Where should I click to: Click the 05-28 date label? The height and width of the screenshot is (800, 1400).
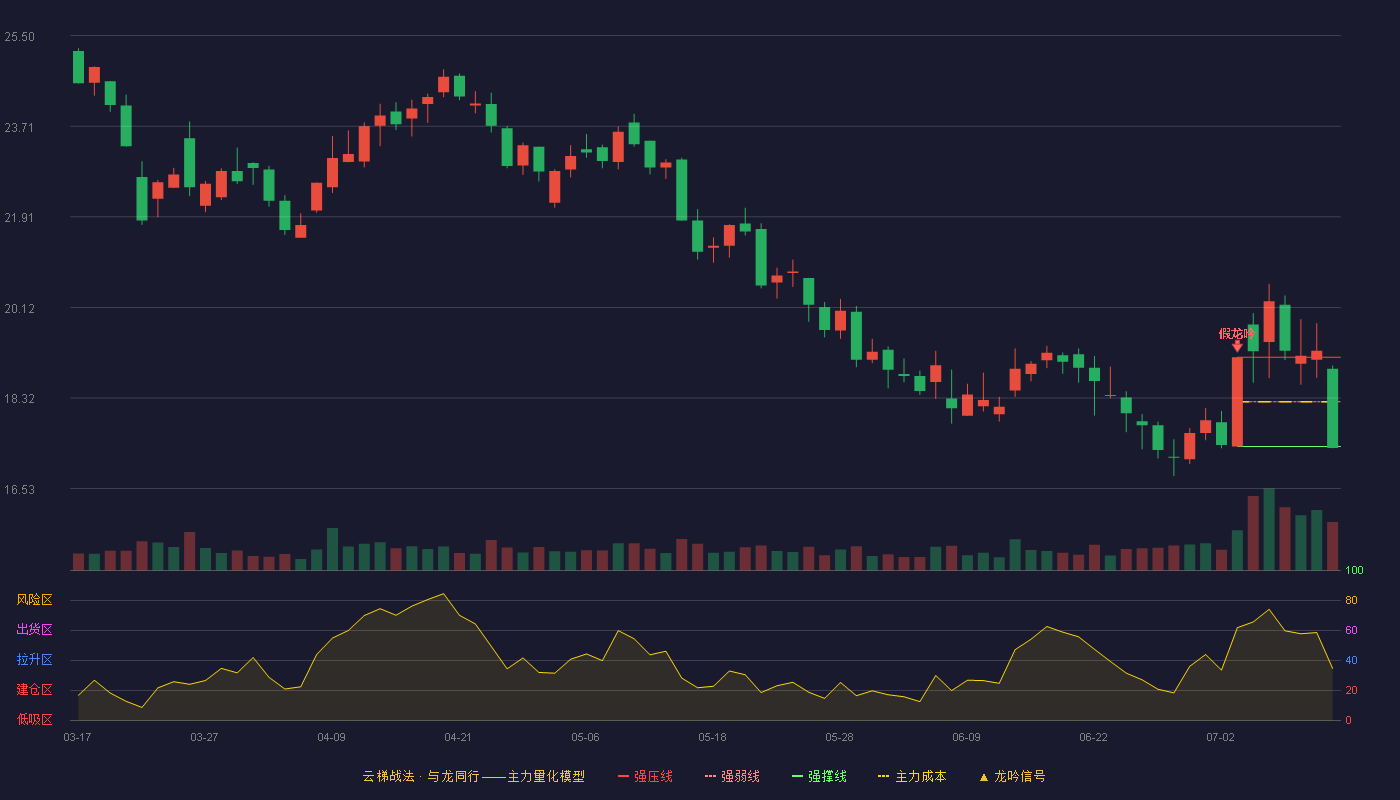(839, 737)
